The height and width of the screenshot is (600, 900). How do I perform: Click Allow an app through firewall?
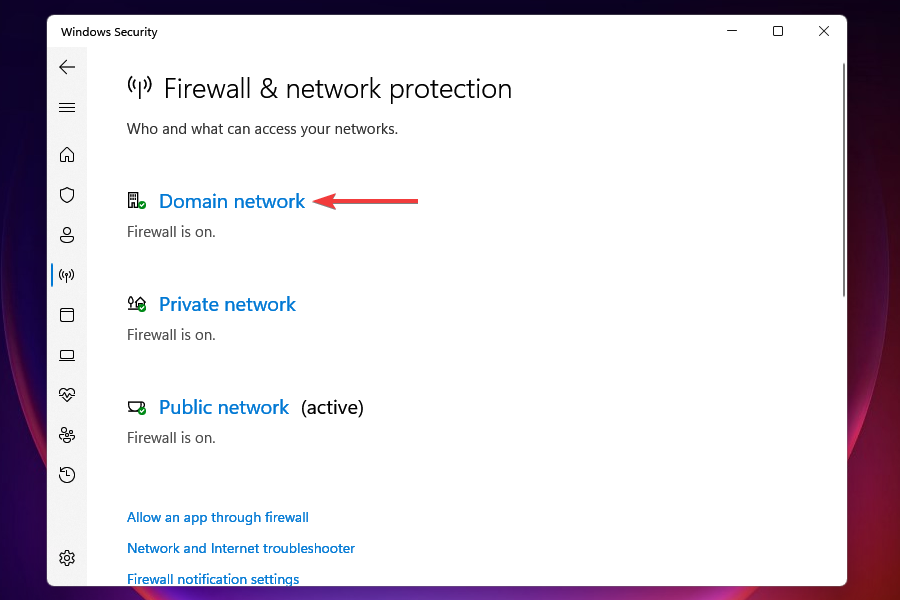tap(217, 517)
